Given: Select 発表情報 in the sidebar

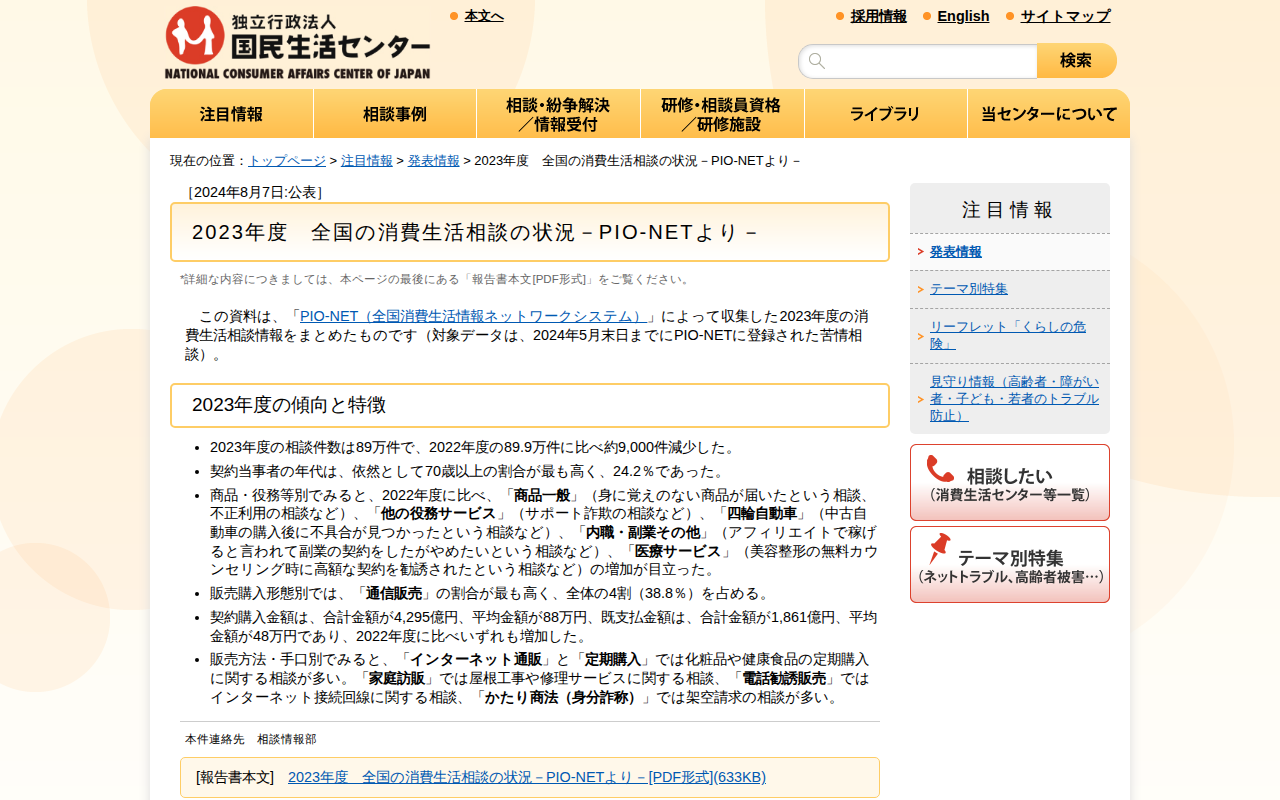Looking at the screenshot, I should (x=956, y=252).
